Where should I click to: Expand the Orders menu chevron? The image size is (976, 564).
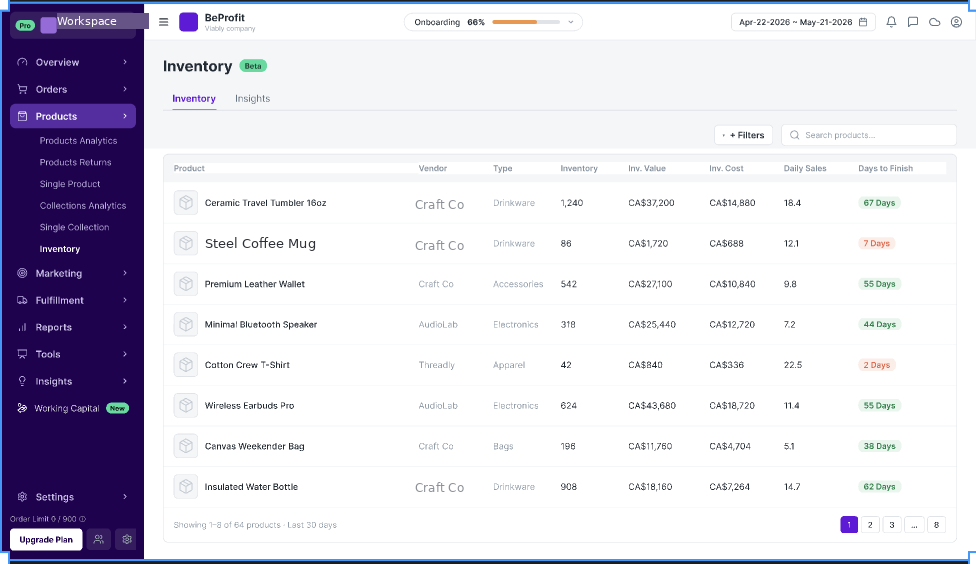click(x=125, y=89)
